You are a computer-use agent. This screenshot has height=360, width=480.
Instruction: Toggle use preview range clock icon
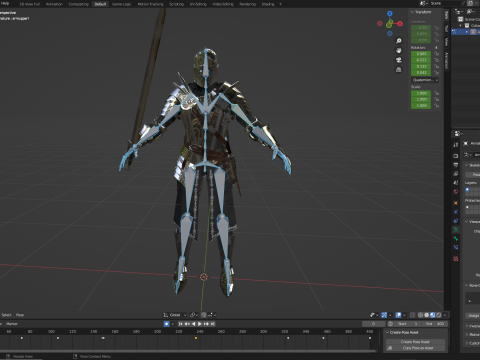[x=390, y=324]
